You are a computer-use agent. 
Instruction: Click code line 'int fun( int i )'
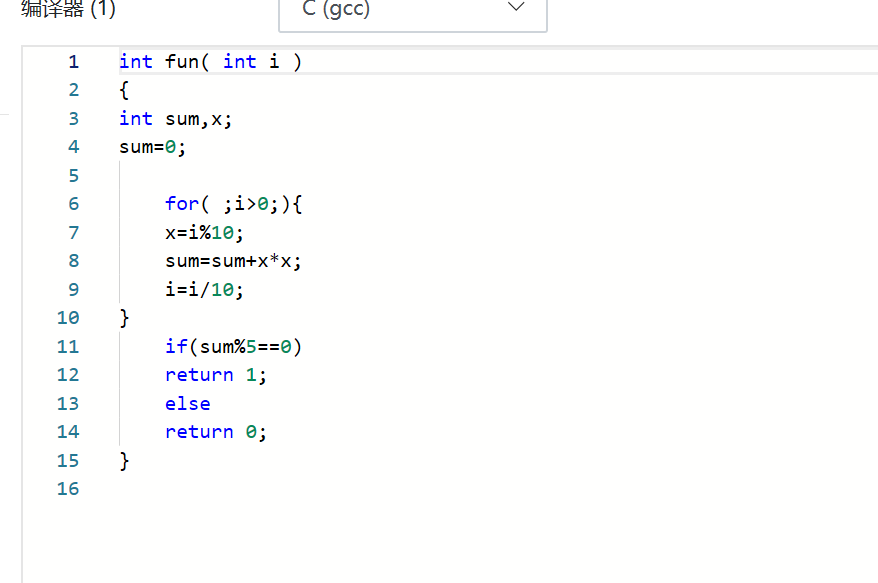click(x=211, y=62)
